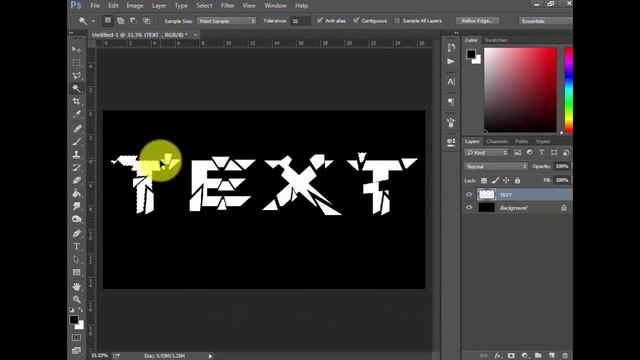Viewport: 640px width, 360px height.
Task: Select the History Brush tool
Action: tap(76, 167)
